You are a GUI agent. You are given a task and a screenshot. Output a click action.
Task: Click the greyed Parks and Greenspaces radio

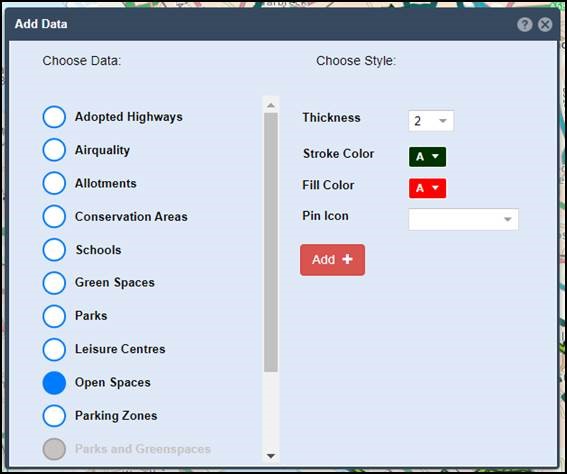click(54, 449)
